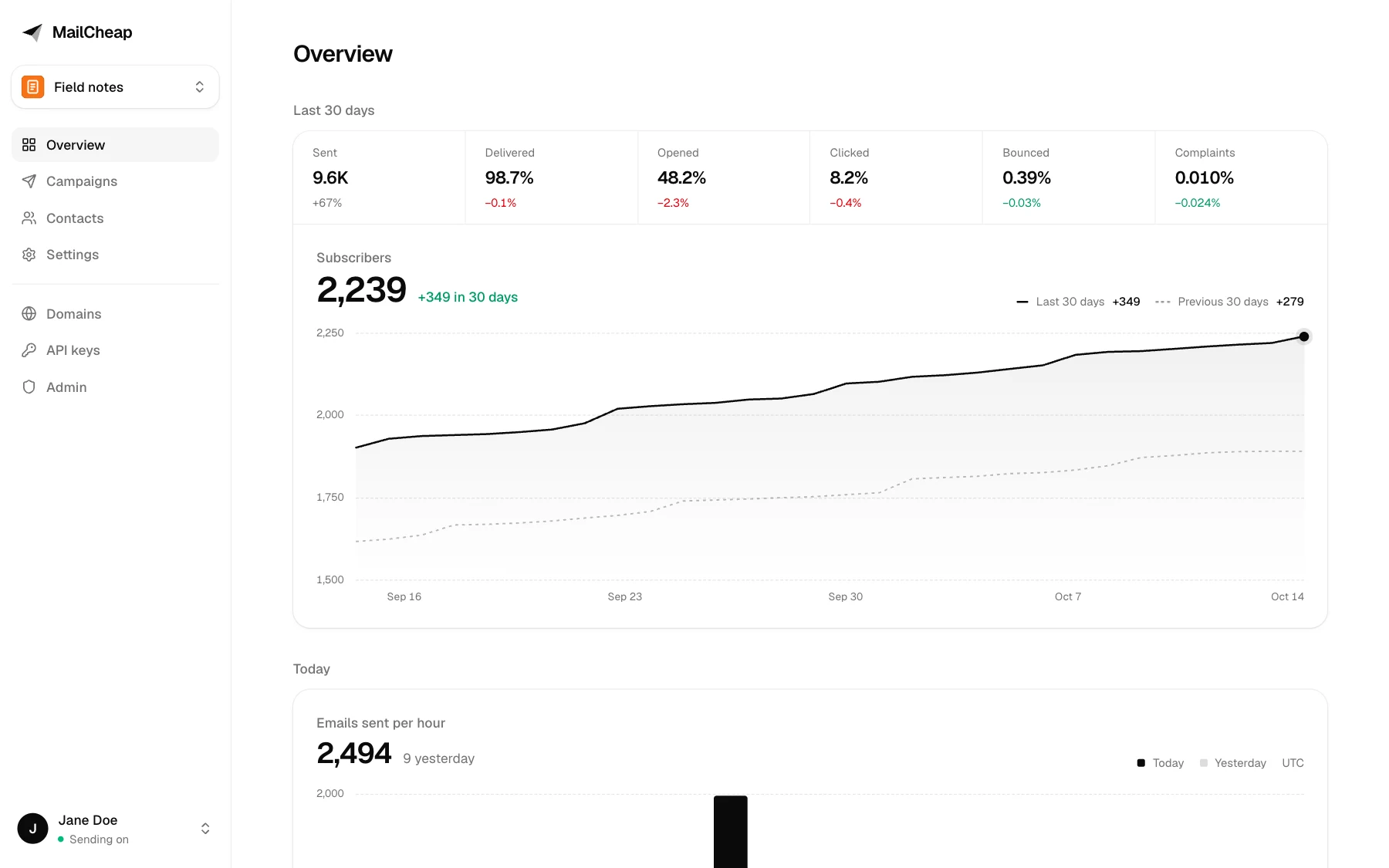Open Settings from the sidebar

(115, 255)
